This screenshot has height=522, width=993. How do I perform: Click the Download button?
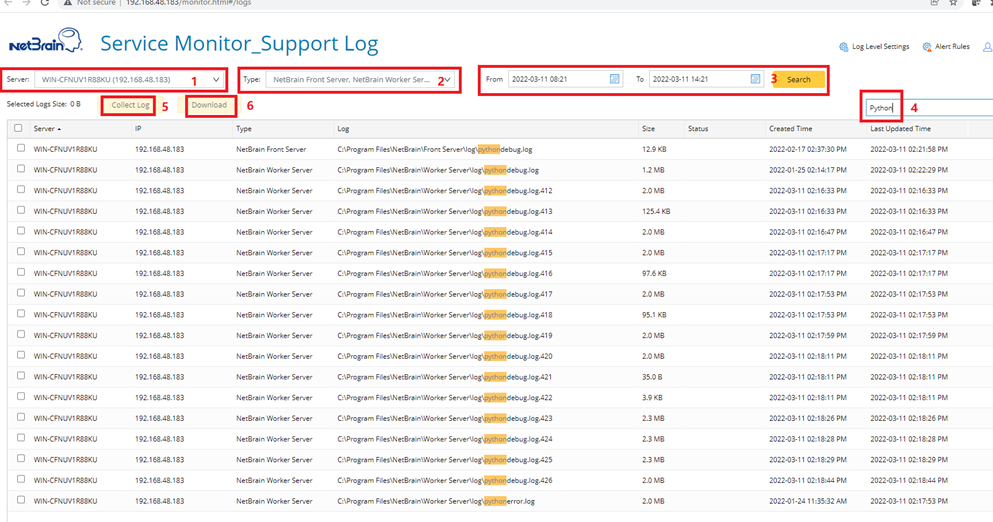[x=209, y=105]
